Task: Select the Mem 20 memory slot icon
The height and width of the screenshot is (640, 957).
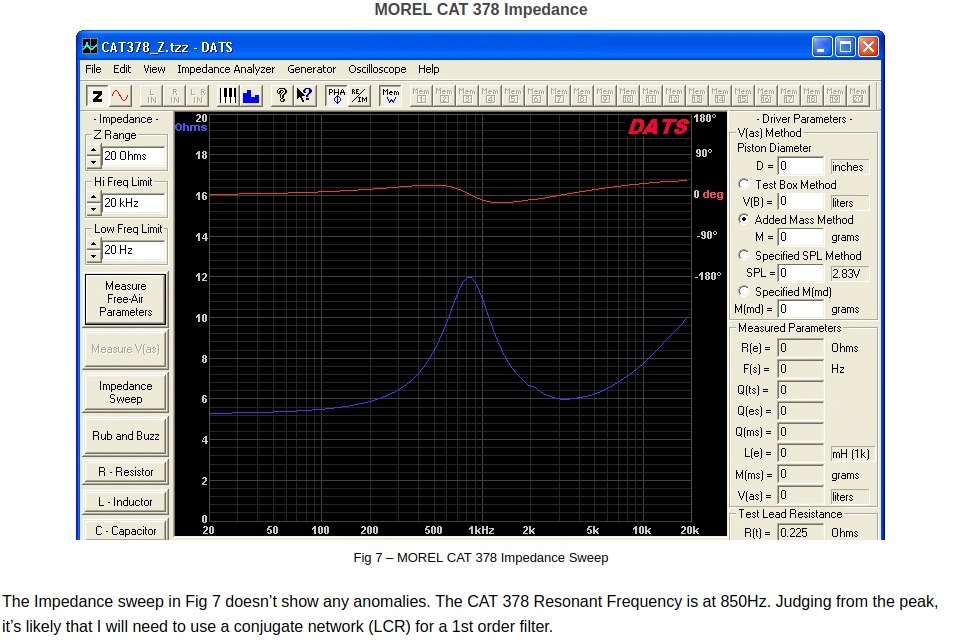Action: (x=858, y=96)
